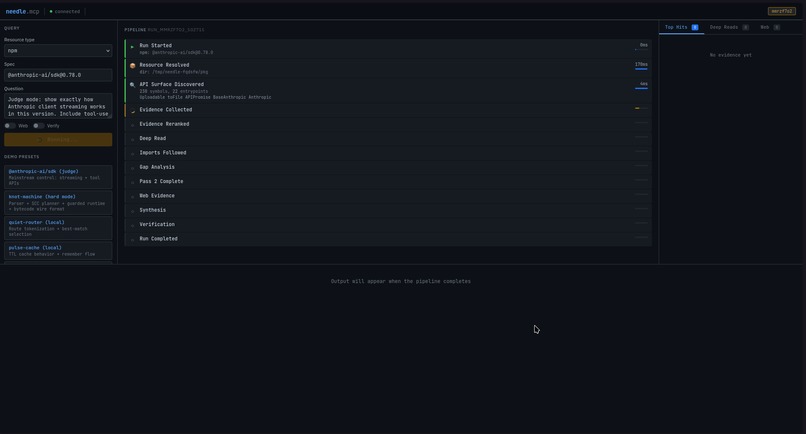
Task: Click the session ID badge in the header
Action: (x=782, y=11)
